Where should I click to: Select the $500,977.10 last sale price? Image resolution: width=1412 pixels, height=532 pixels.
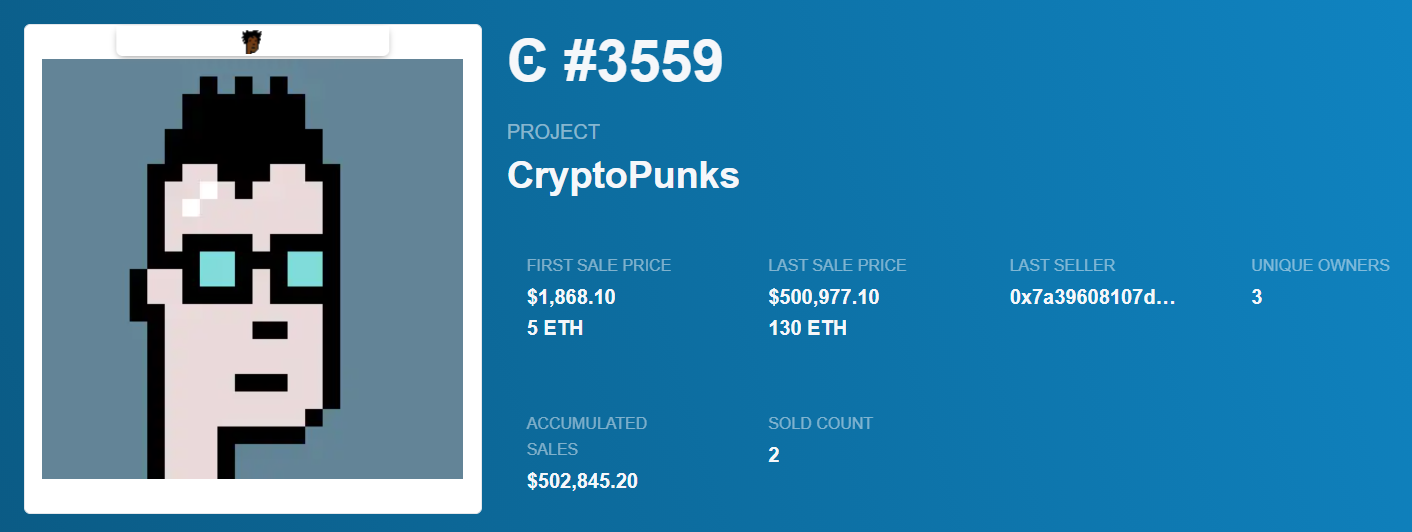coord(823,297)
